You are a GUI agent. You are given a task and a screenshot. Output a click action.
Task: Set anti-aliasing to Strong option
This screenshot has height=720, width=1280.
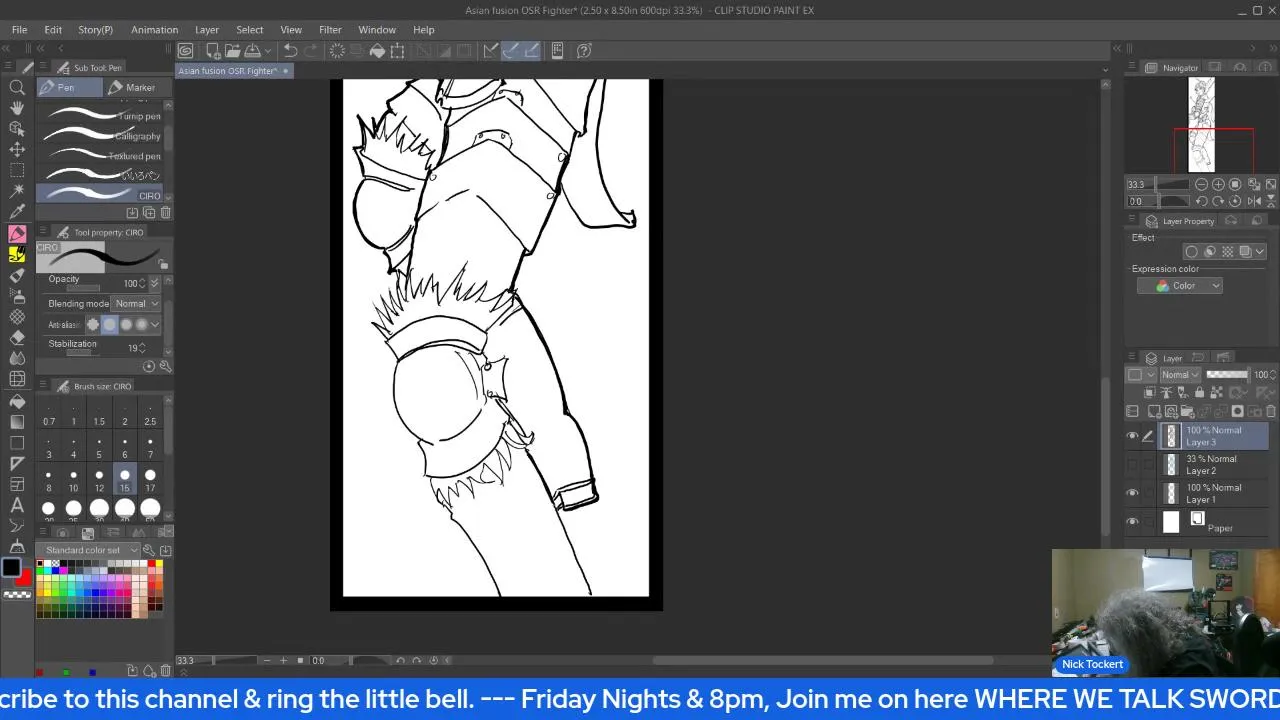141,324
